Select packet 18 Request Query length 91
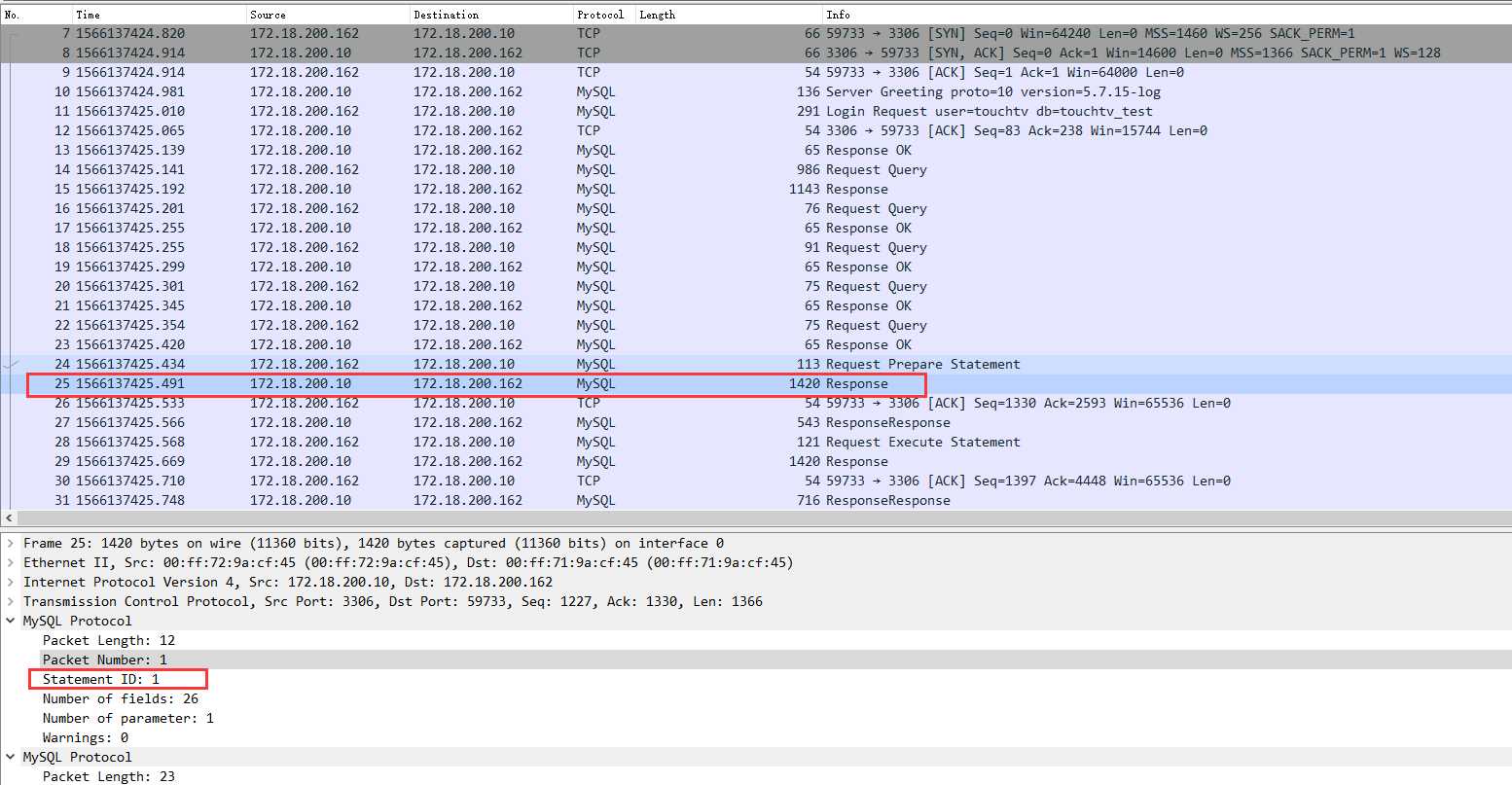Viewport: 1512px width, 785px height. coord(756,247)
